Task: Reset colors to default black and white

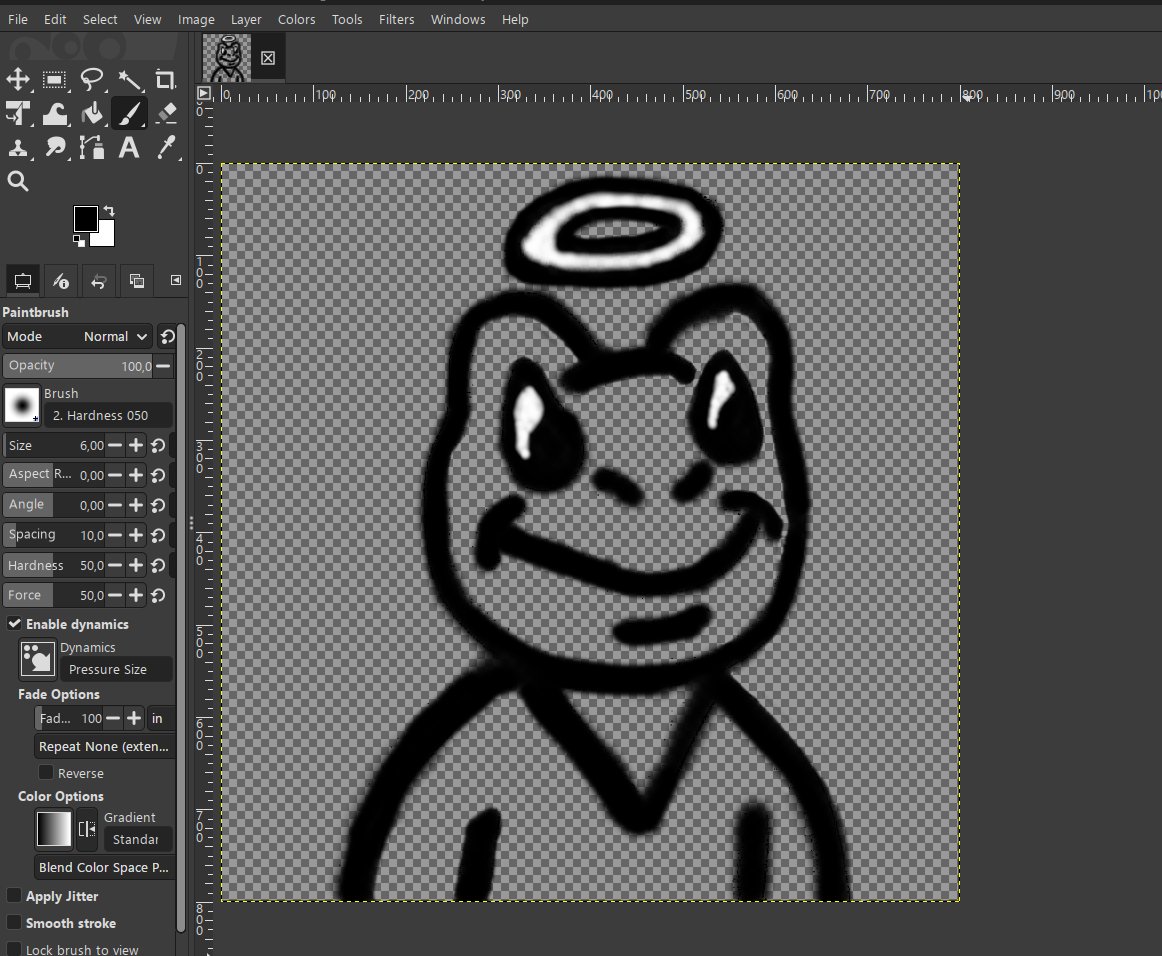Action: click(79, 241)
